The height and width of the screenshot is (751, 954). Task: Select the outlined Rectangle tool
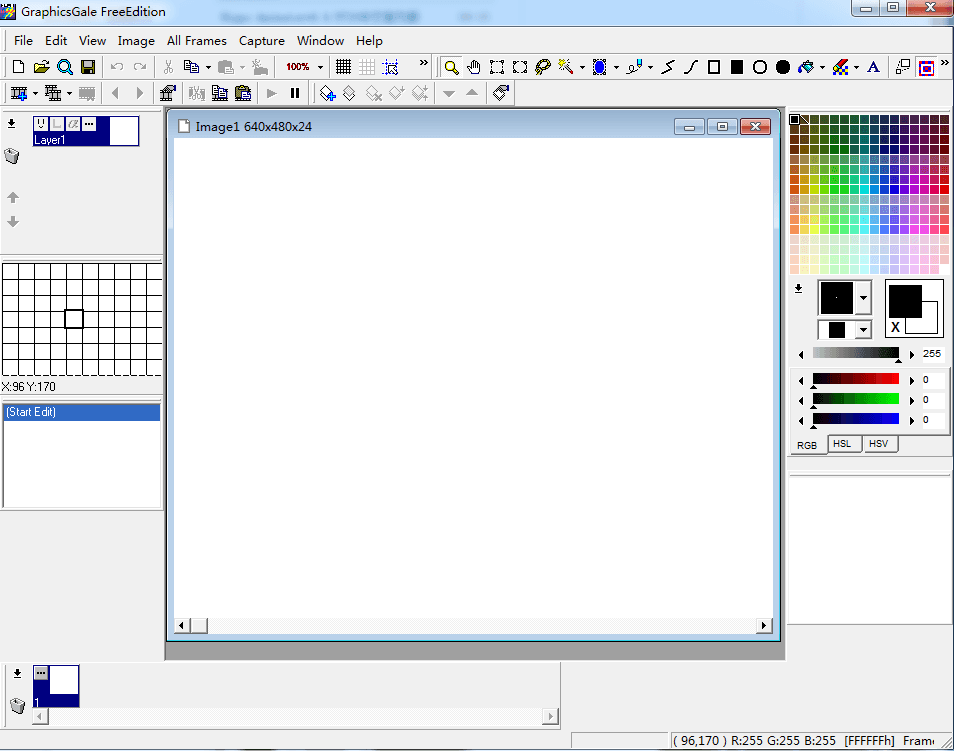tap(714, 67)
